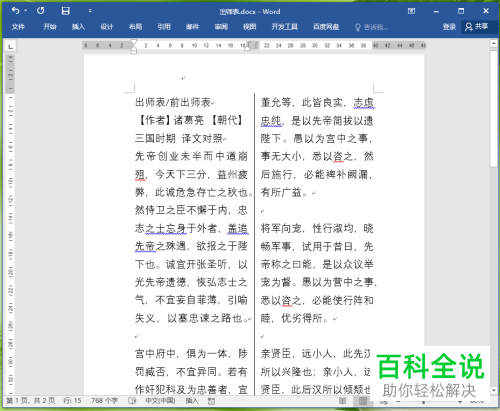Click the right indent ruler marker

click(x=247, y=47)
